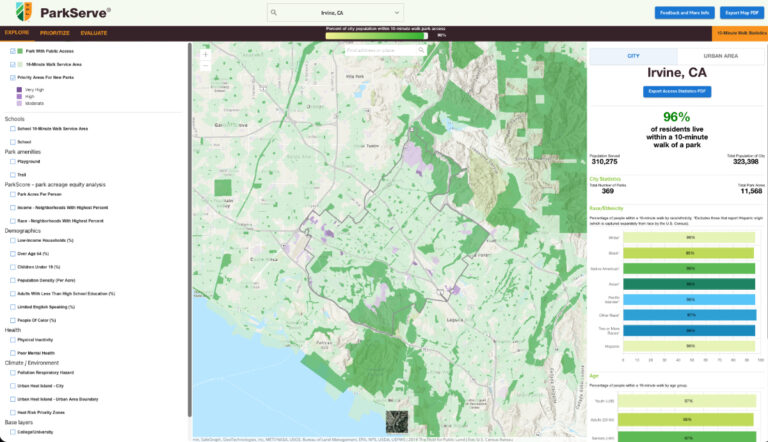Uncheck Priority Areas For New Parks
768x442 pixels.
click(x=13, y=77)
